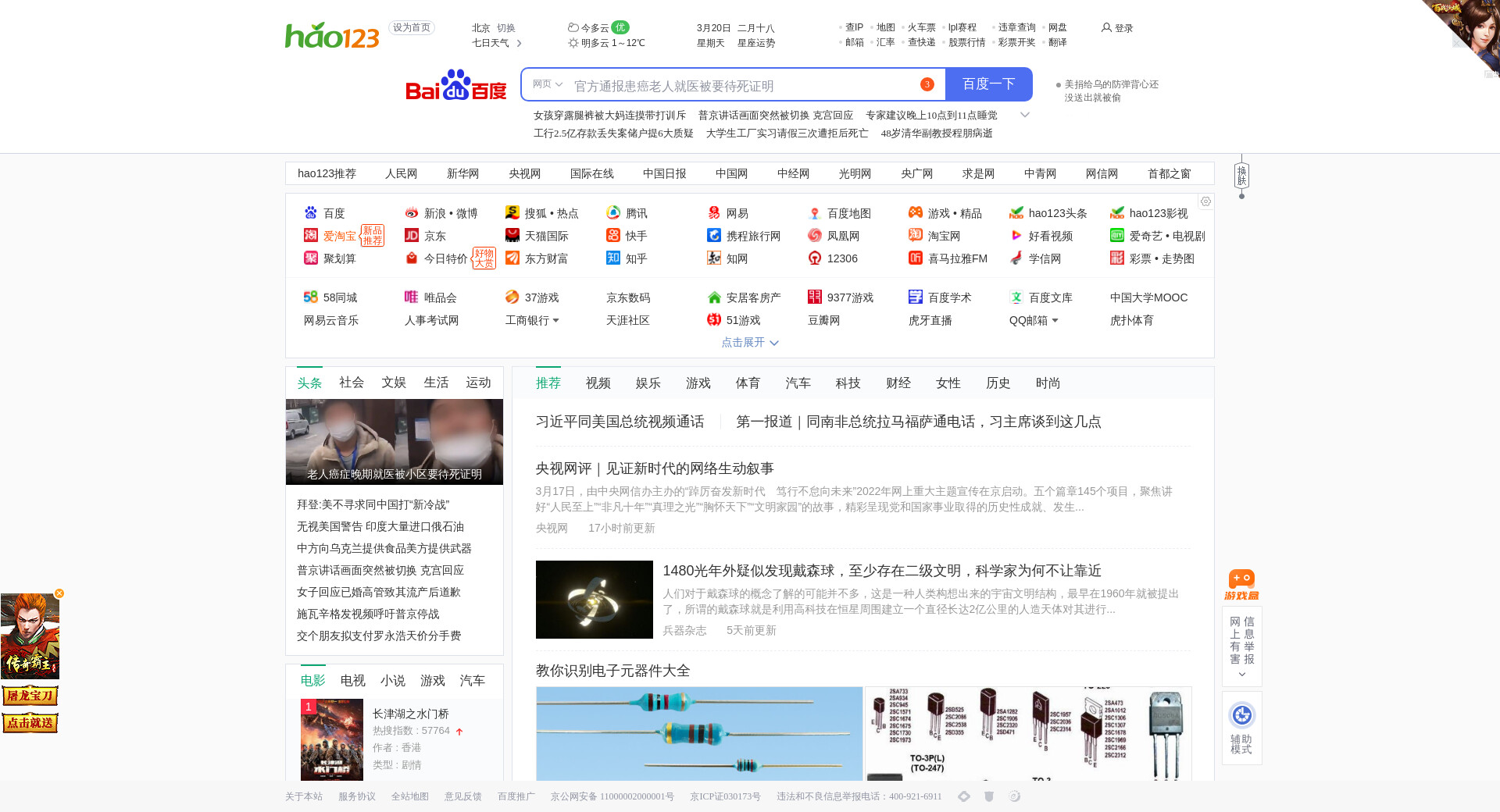Image resolution: width=1500 pixels, height=812 pixels.
Task: Open the 戴森球 article headline link
Action: (881, 571)
